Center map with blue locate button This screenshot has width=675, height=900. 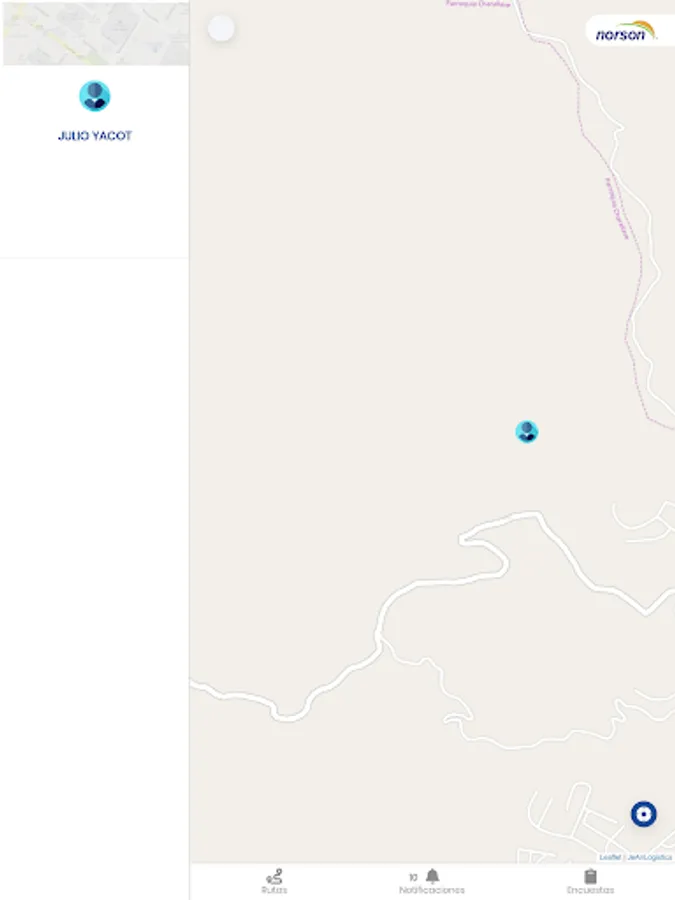point(643,814)
